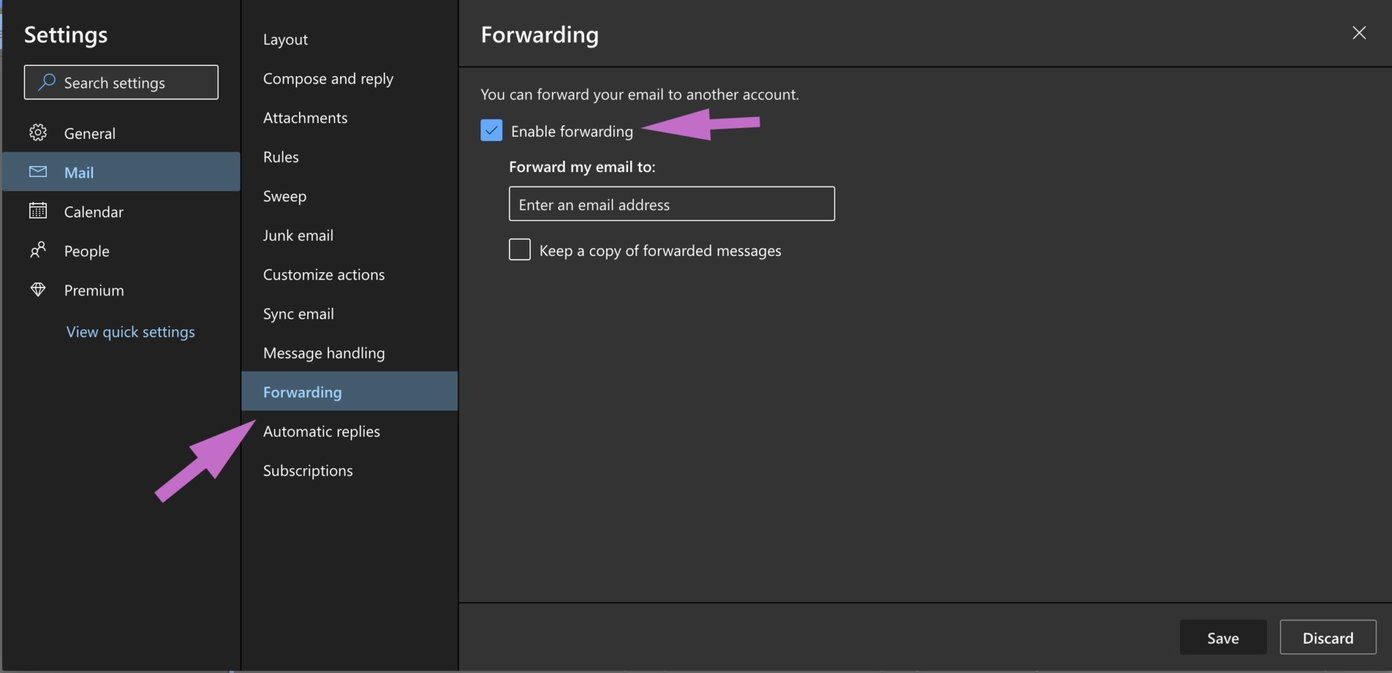Viewport: 1392px width, 673px height.
Task: Click the forward email address field
Action: [672, 204]
